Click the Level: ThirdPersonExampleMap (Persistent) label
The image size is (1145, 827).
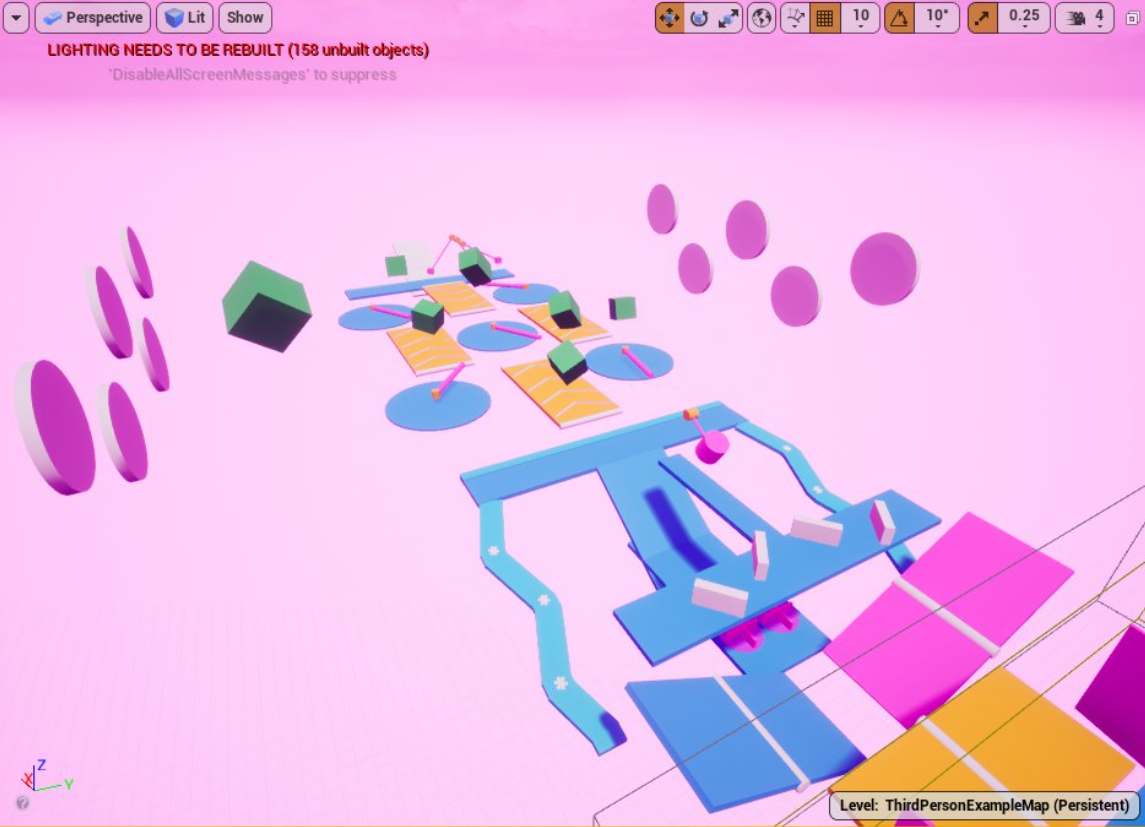click(984, 805)
